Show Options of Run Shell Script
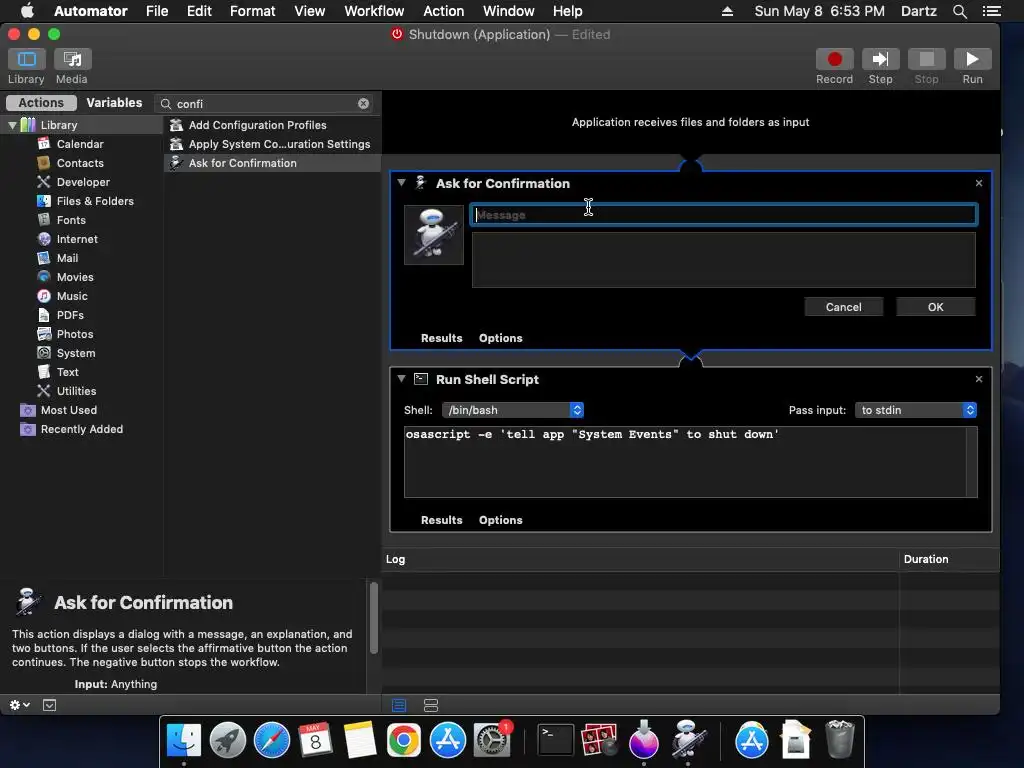Image resolution: width=1024 pixels, height=768 pixels. point(500,520)
